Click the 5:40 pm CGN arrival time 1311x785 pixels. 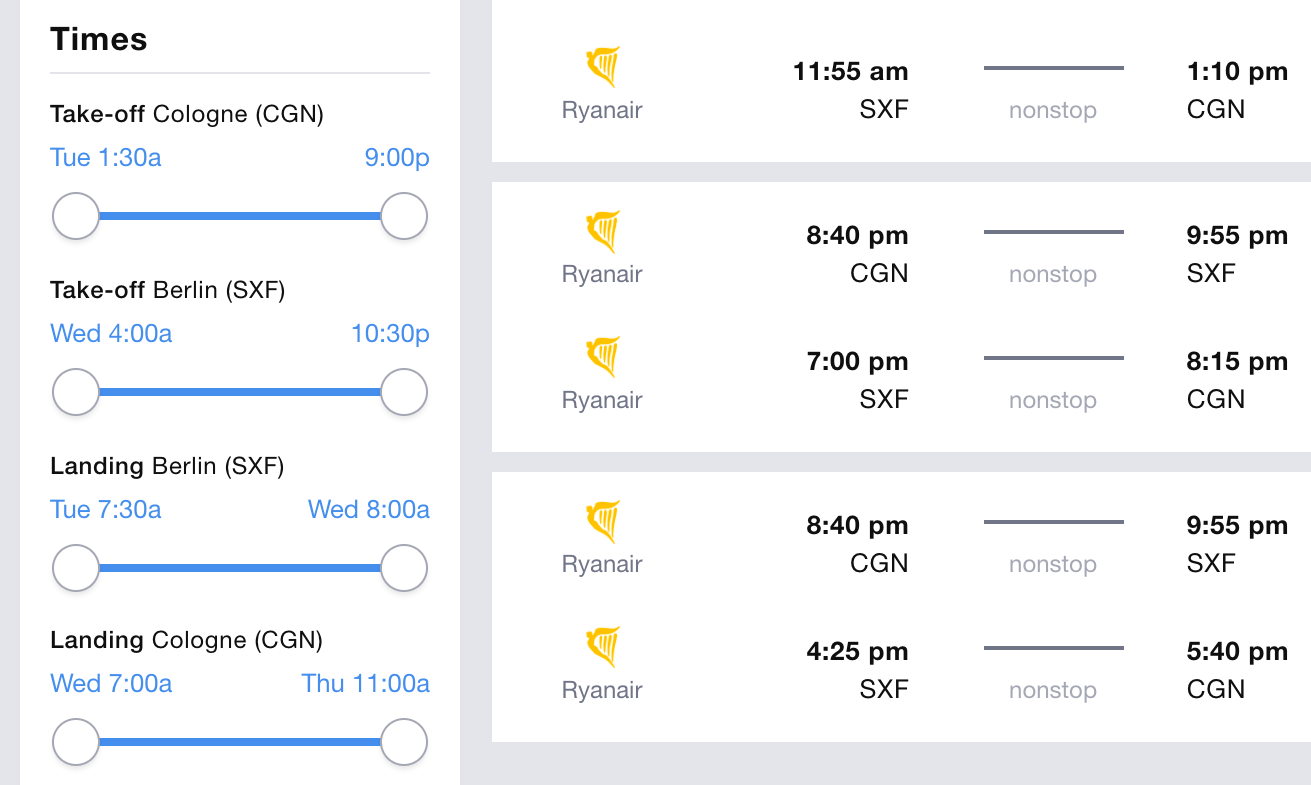coord(1237,652)
